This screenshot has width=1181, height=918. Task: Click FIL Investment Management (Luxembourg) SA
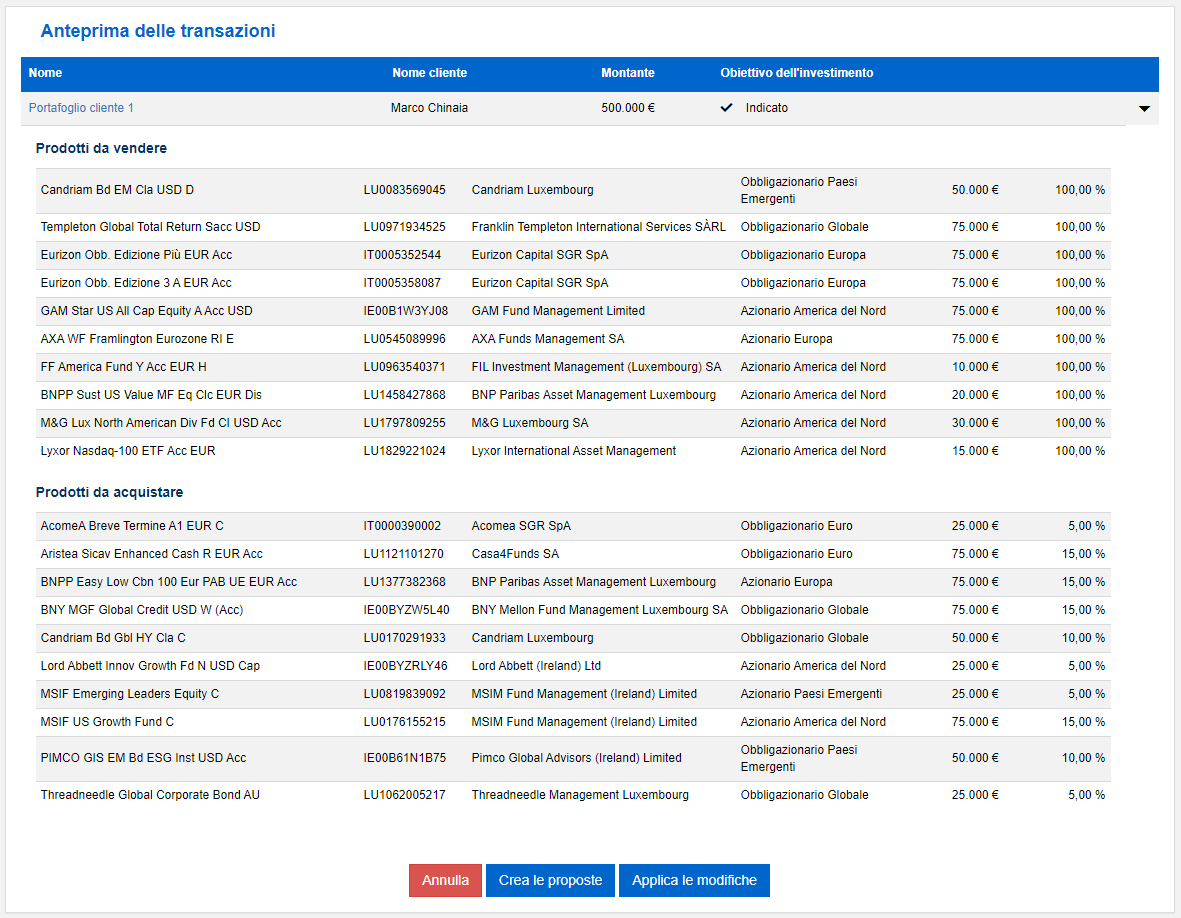click(597, 367)
